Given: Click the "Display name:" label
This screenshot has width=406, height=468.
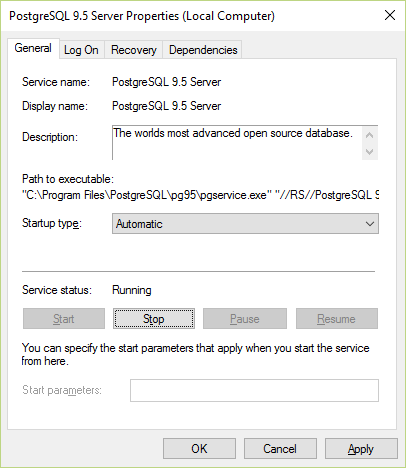Looking at the screenshot, I should click(55, 106).
